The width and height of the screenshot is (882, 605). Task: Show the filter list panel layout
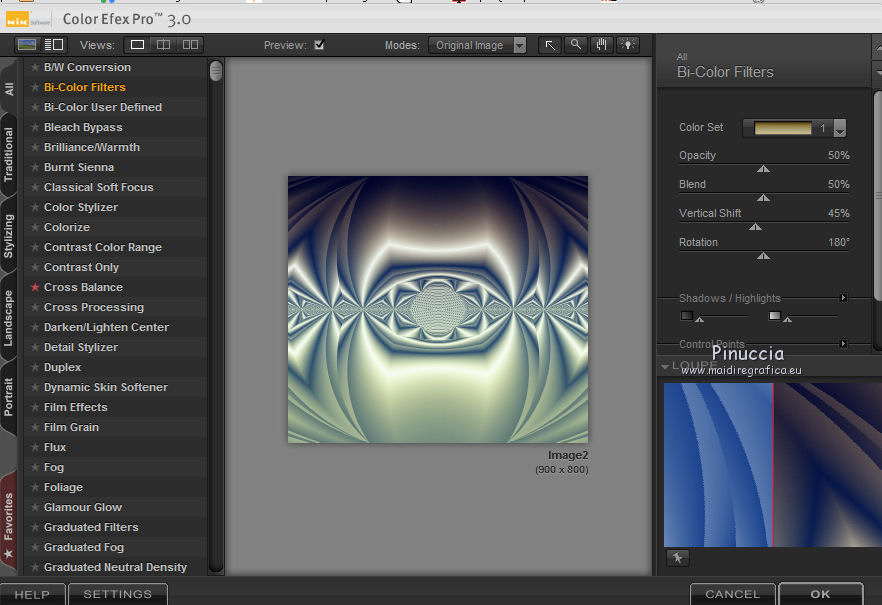click(x=54, y=45)
